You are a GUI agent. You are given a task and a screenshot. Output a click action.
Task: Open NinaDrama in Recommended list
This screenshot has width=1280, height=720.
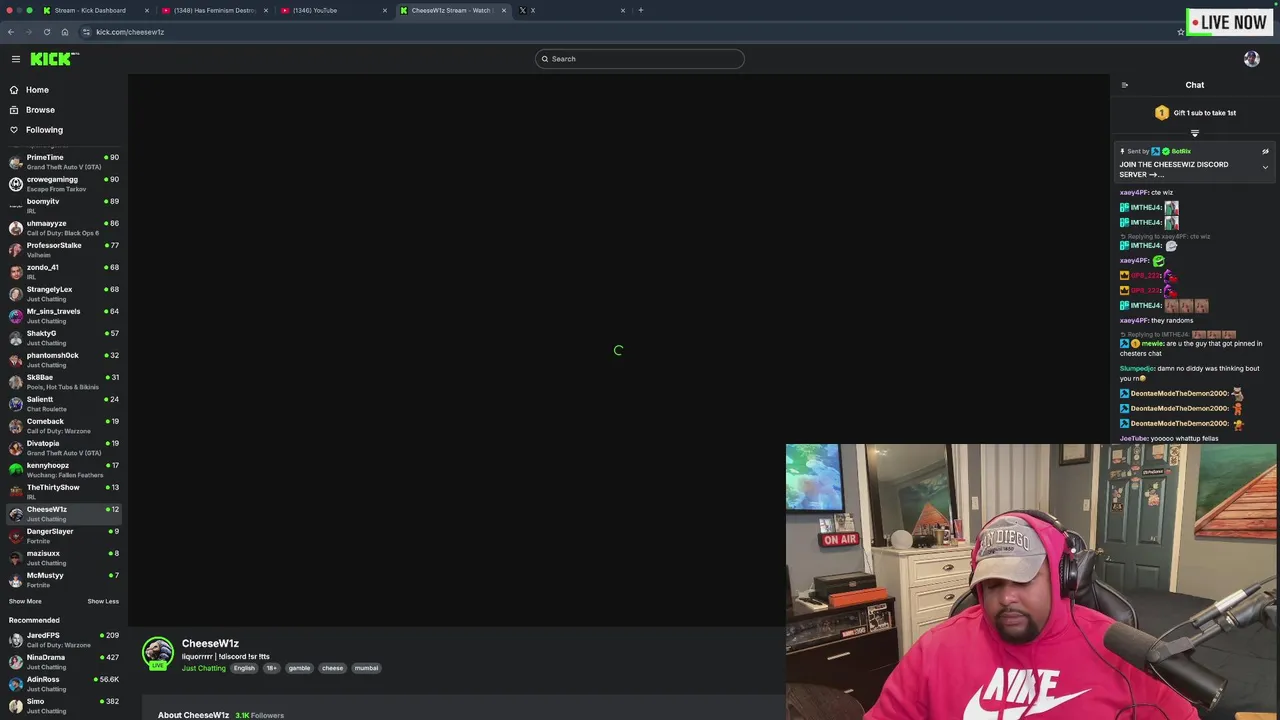tap(64, 662)
